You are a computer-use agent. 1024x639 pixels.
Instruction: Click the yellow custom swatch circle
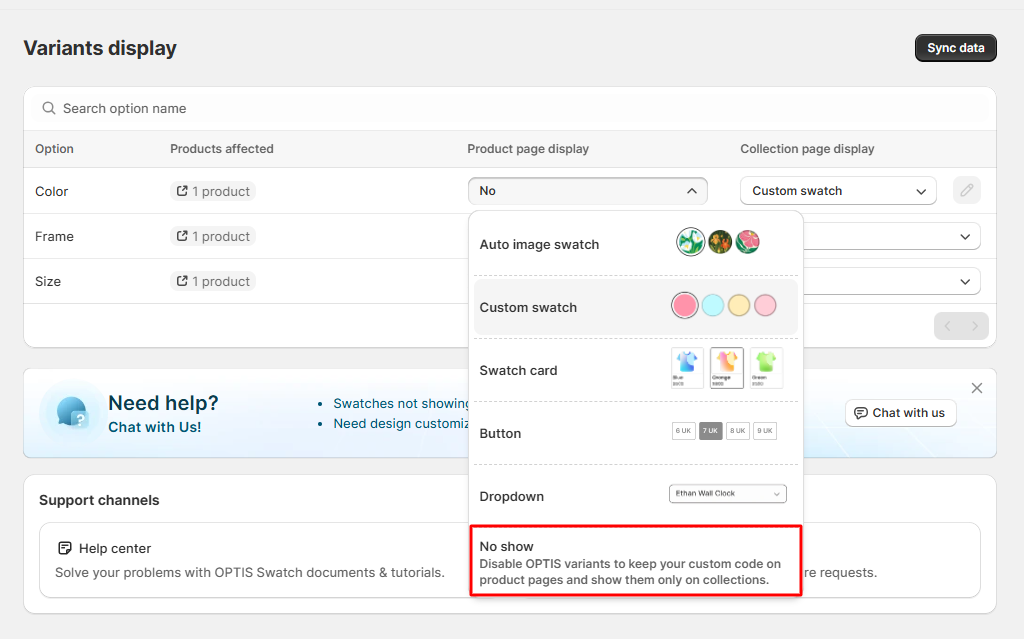pyautogui.click(x=739, y=305)
